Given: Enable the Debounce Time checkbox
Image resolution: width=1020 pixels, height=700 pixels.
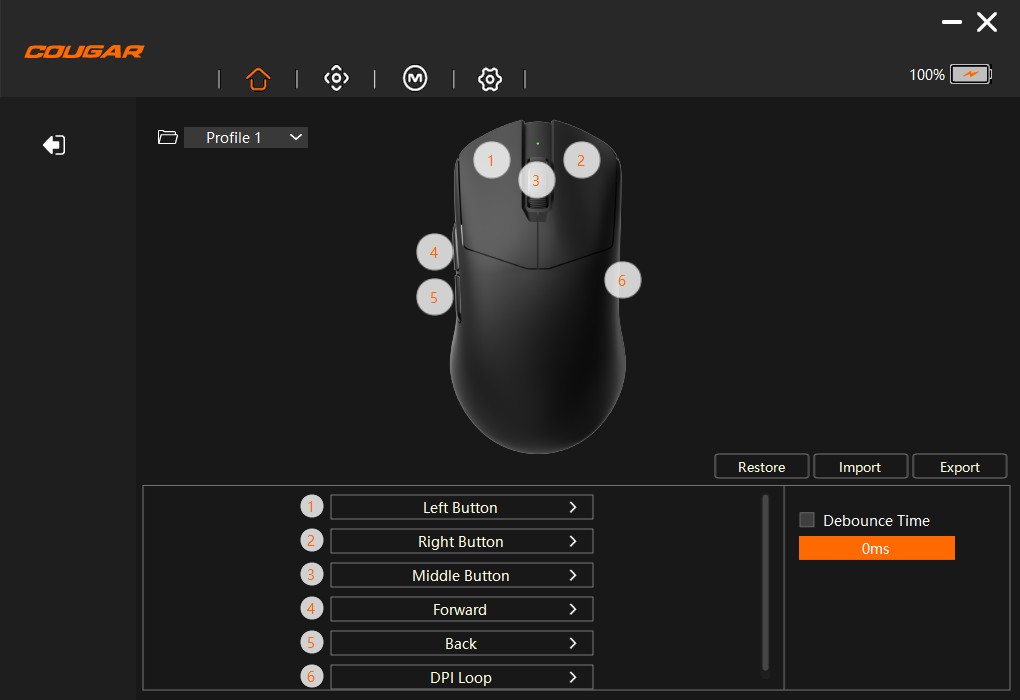Looking at the screenshot, I should coord(807,520).
